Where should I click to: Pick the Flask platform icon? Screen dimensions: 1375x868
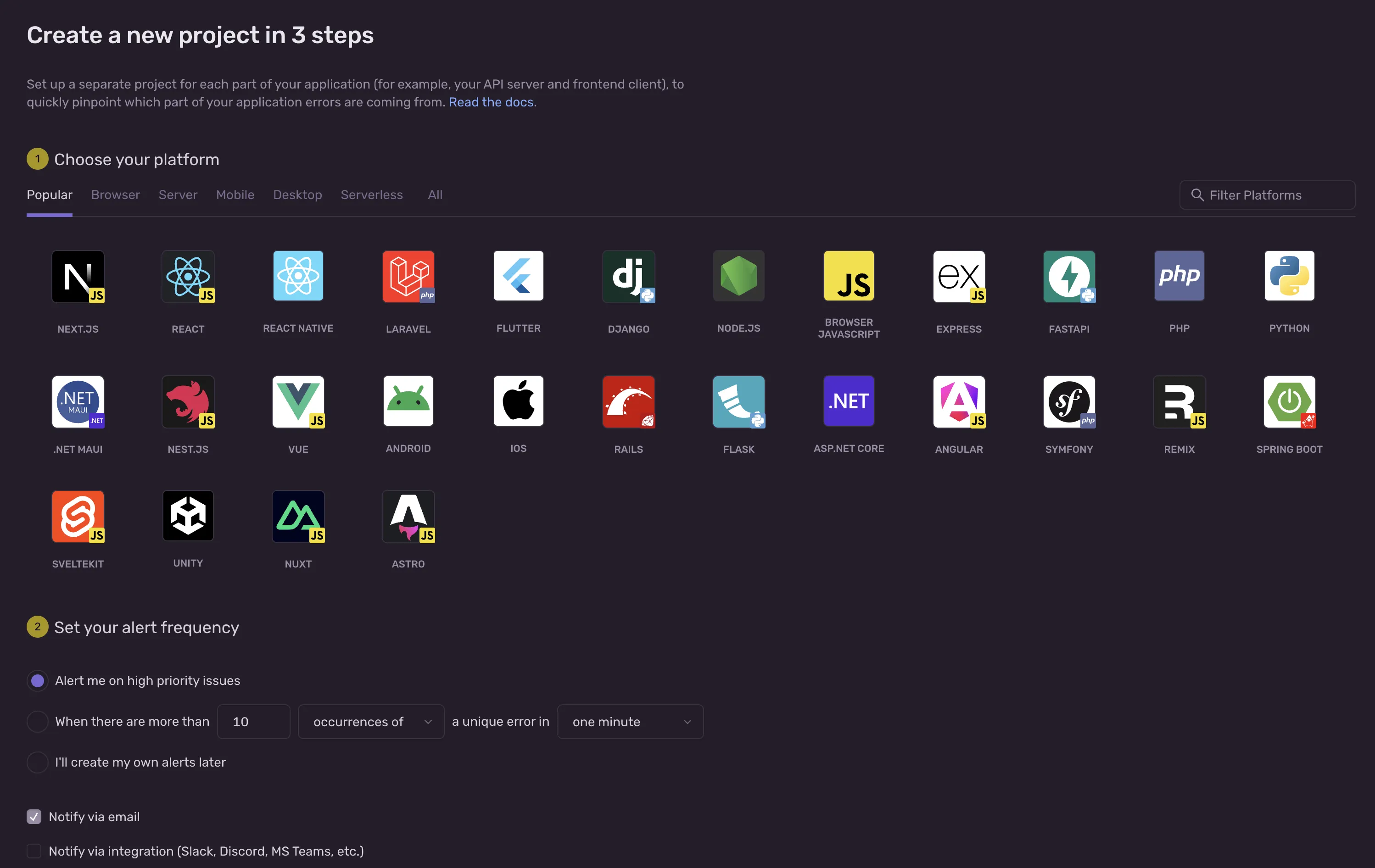click(x=739, y=402)
